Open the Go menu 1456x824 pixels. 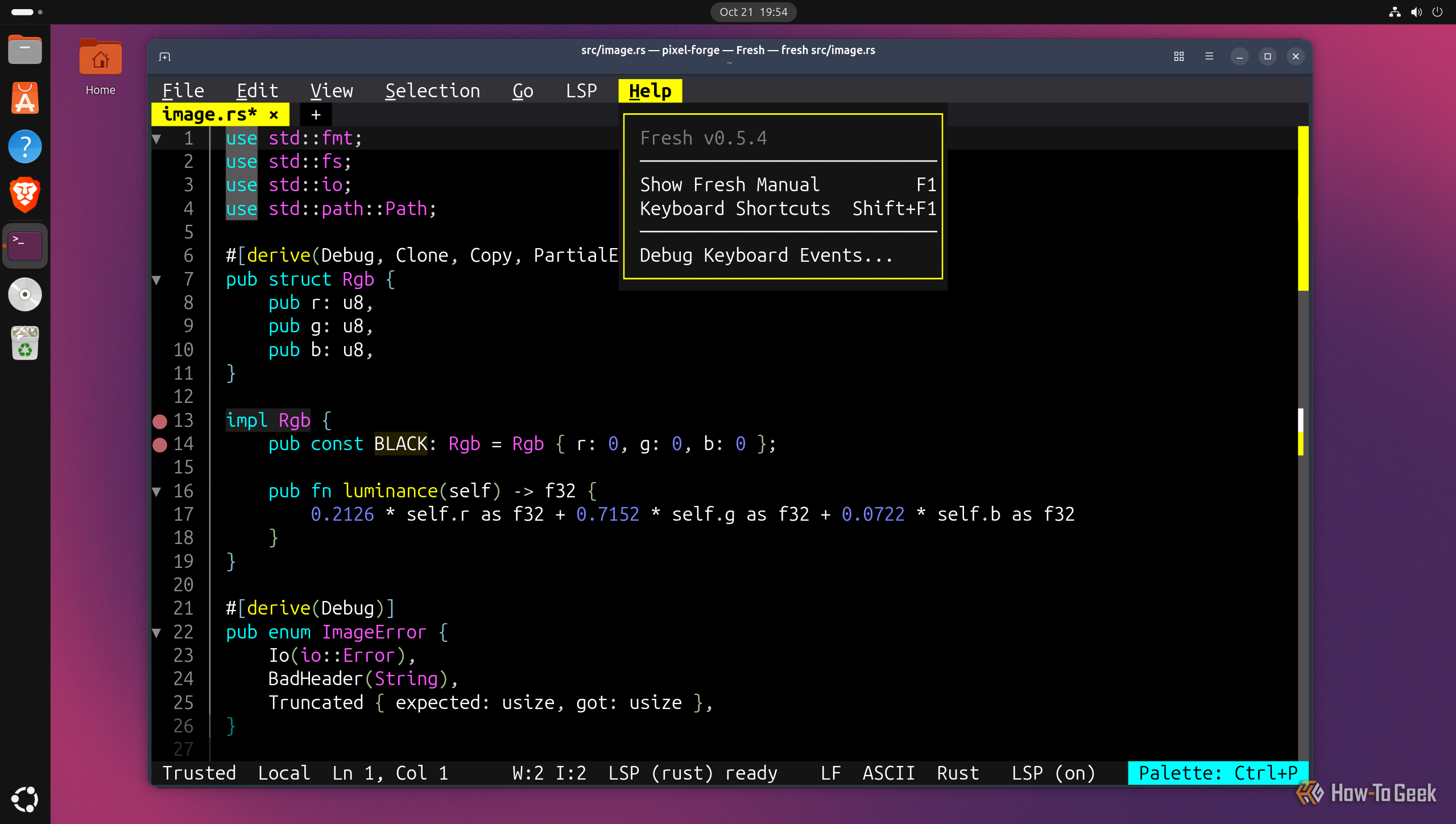click(x=523, y=91)
